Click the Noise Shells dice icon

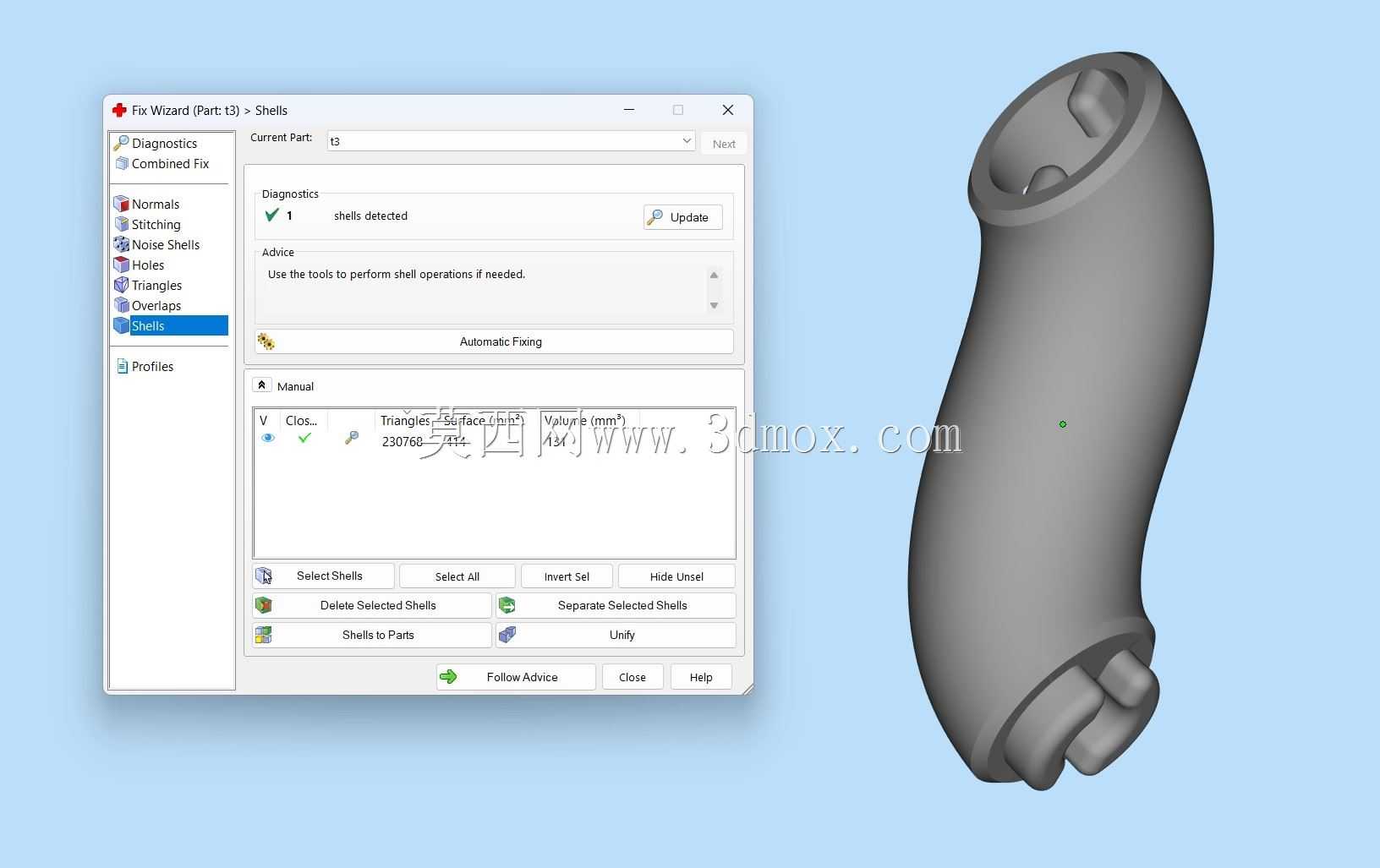point(122,245)
